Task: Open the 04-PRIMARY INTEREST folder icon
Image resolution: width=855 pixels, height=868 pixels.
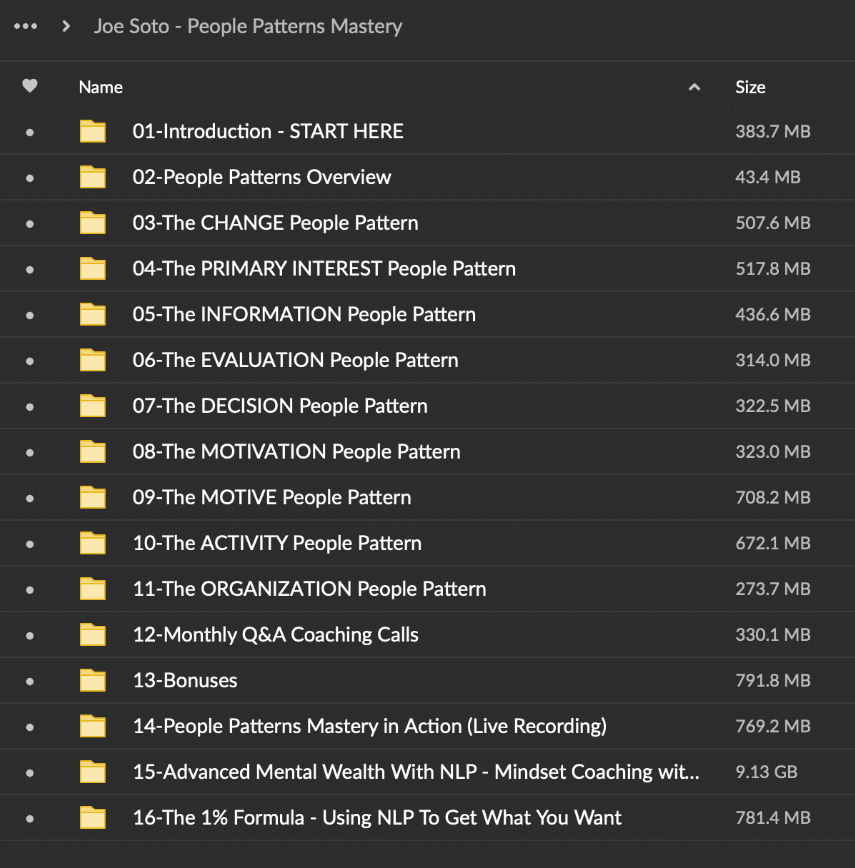Action: (92, 268)
